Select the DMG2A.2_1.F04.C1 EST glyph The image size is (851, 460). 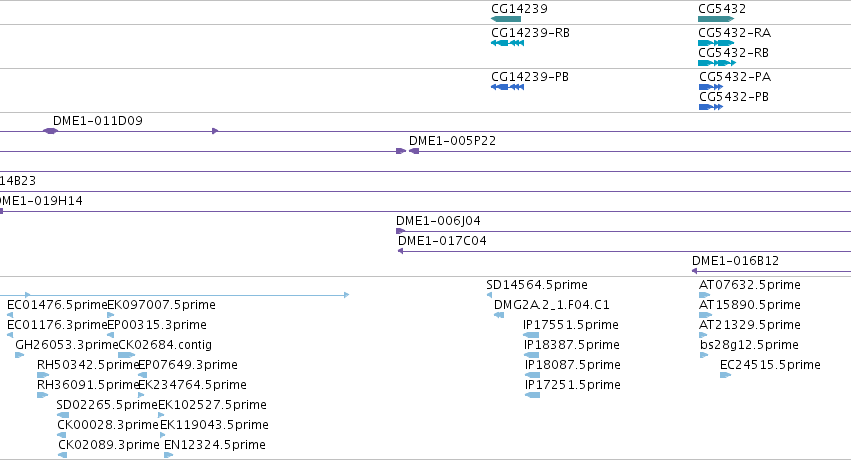[499, 315]
